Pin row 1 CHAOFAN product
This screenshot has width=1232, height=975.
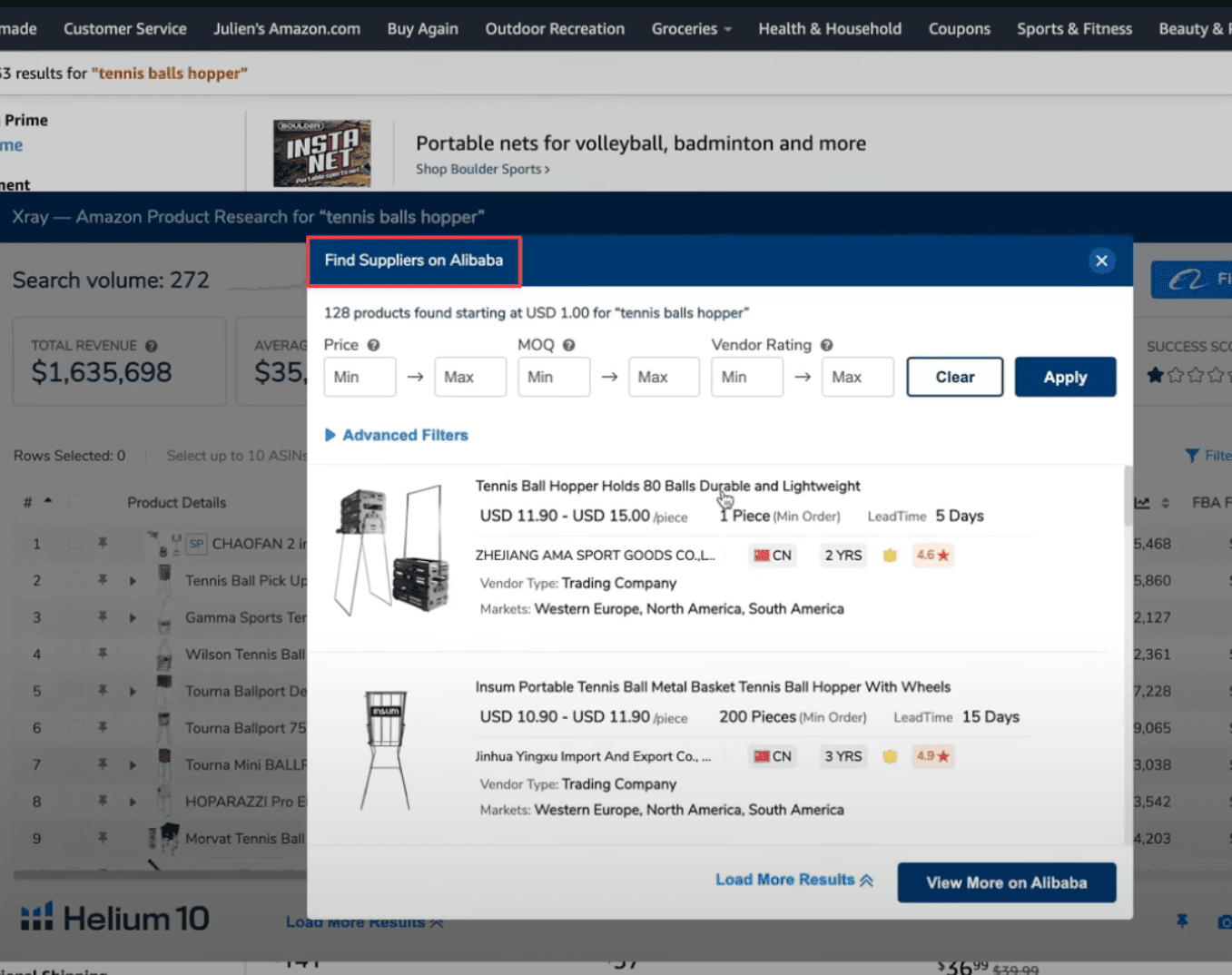pyautogui.click(x=103, y=543)
